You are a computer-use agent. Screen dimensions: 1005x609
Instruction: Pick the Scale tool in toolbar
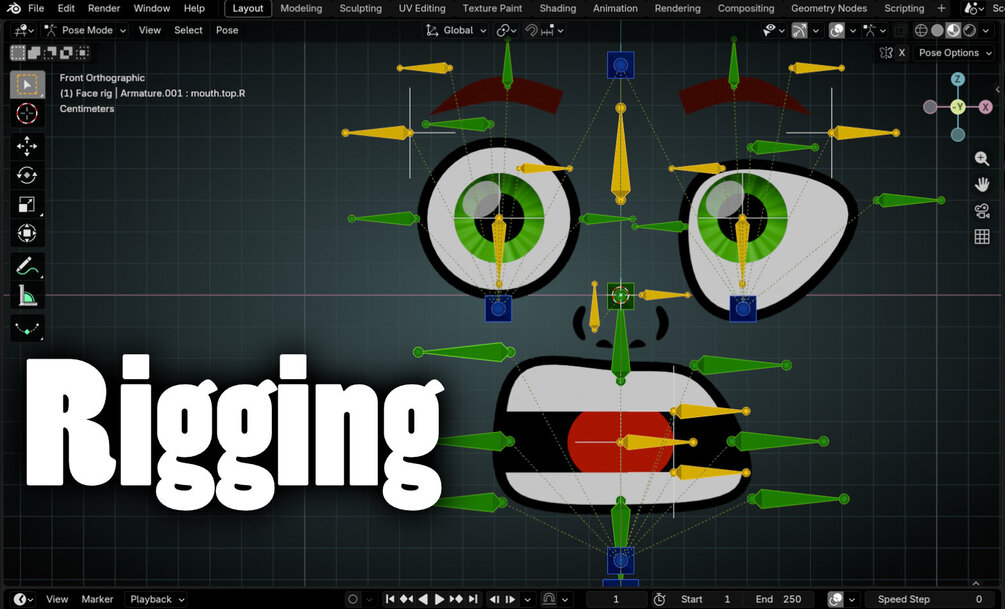pos(27,204)
